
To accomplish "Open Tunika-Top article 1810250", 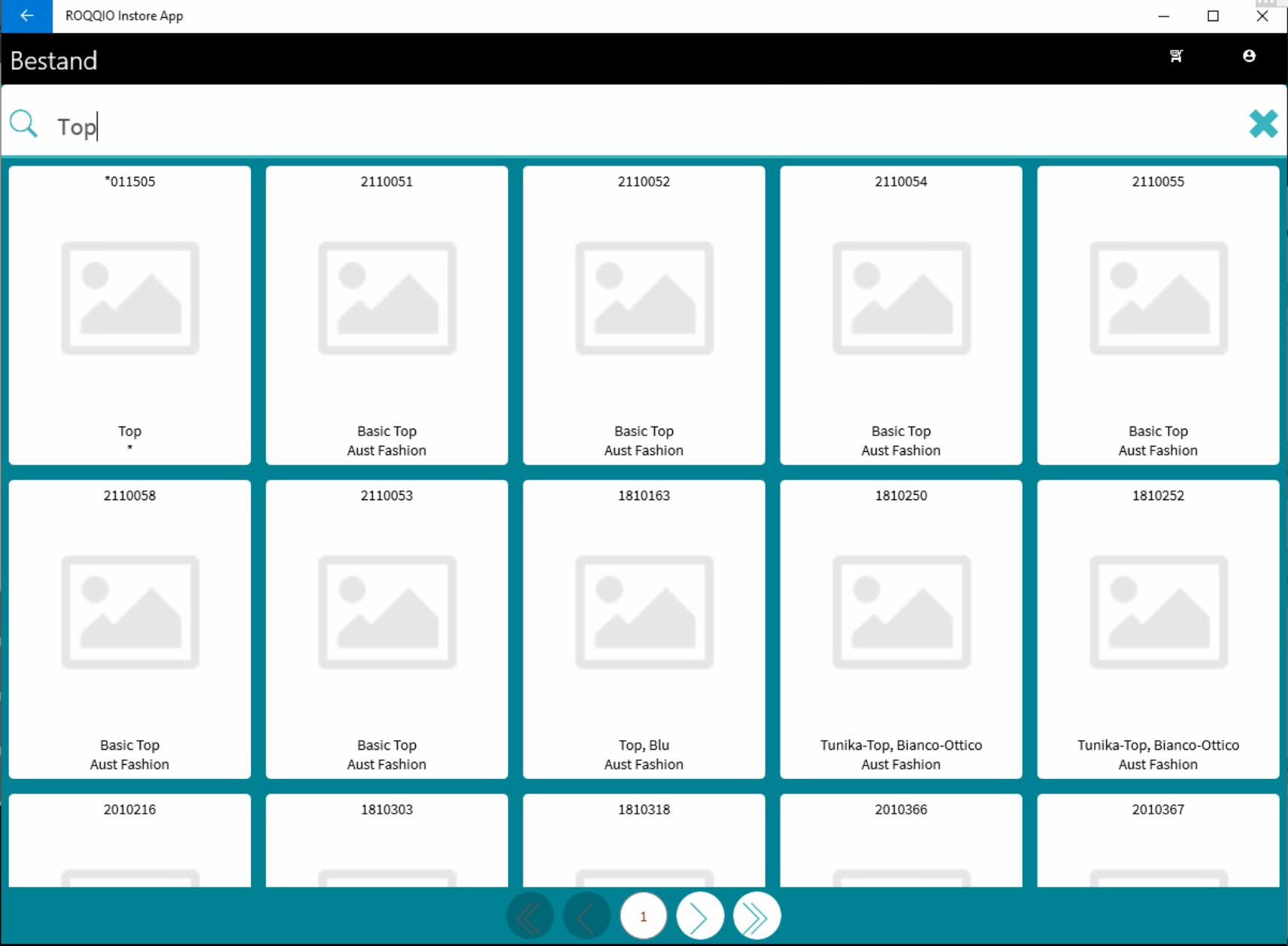I will (901, 629).
